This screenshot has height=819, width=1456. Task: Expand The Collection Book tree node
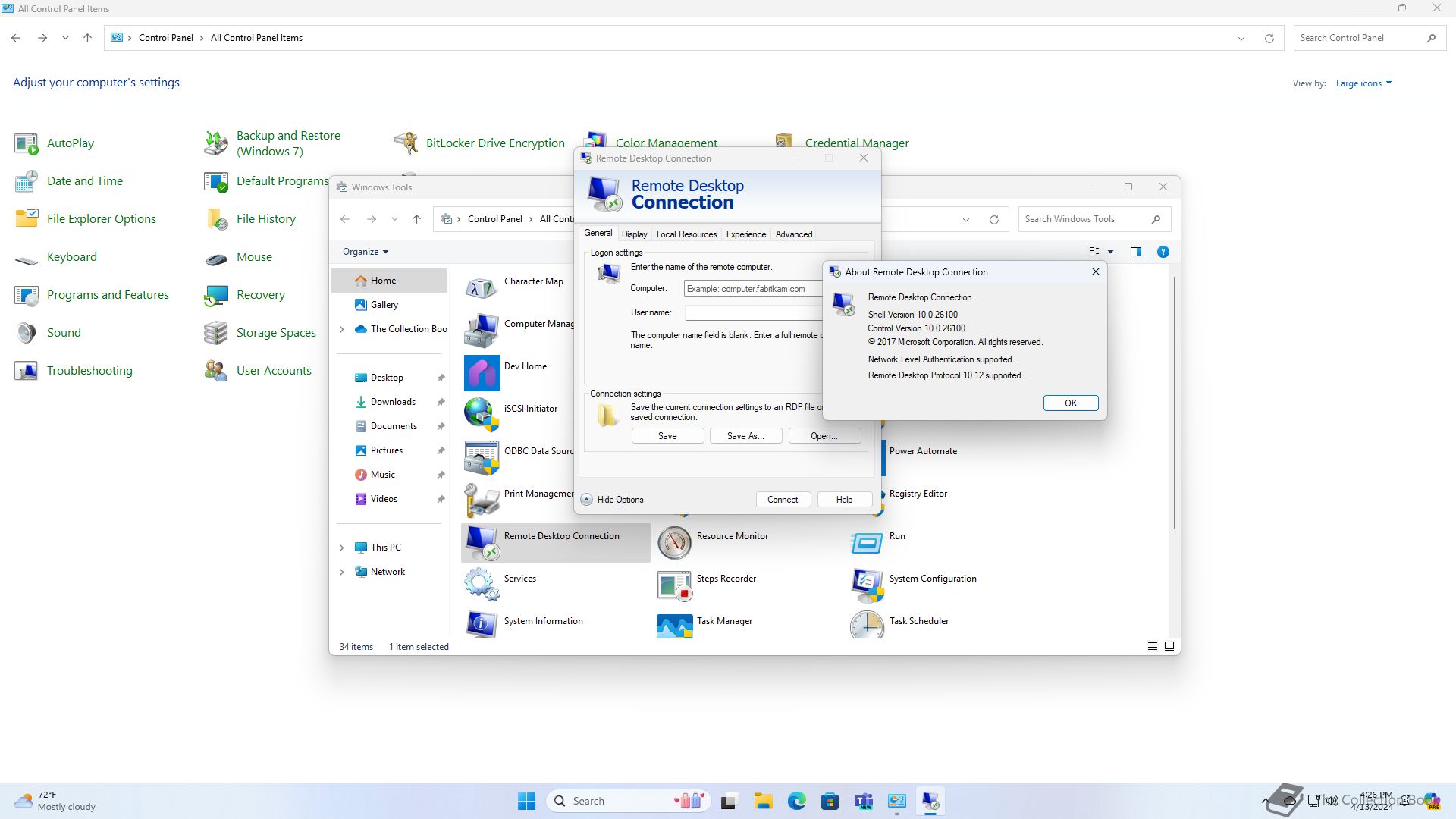(x=341, y=329)
